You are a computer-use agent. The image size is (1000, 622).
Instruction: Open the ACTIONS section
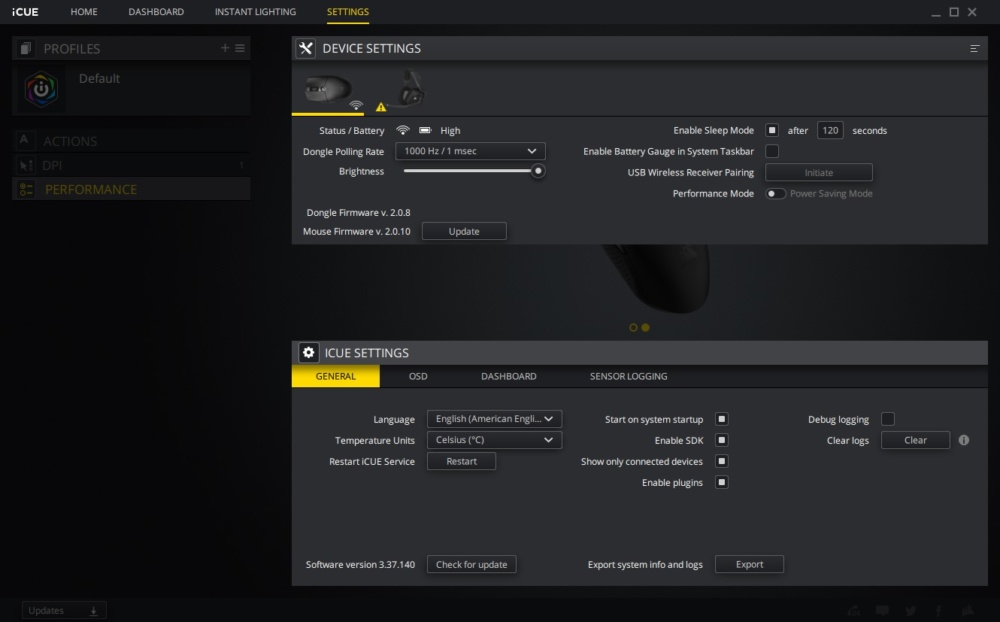click(x=131, y=141)
